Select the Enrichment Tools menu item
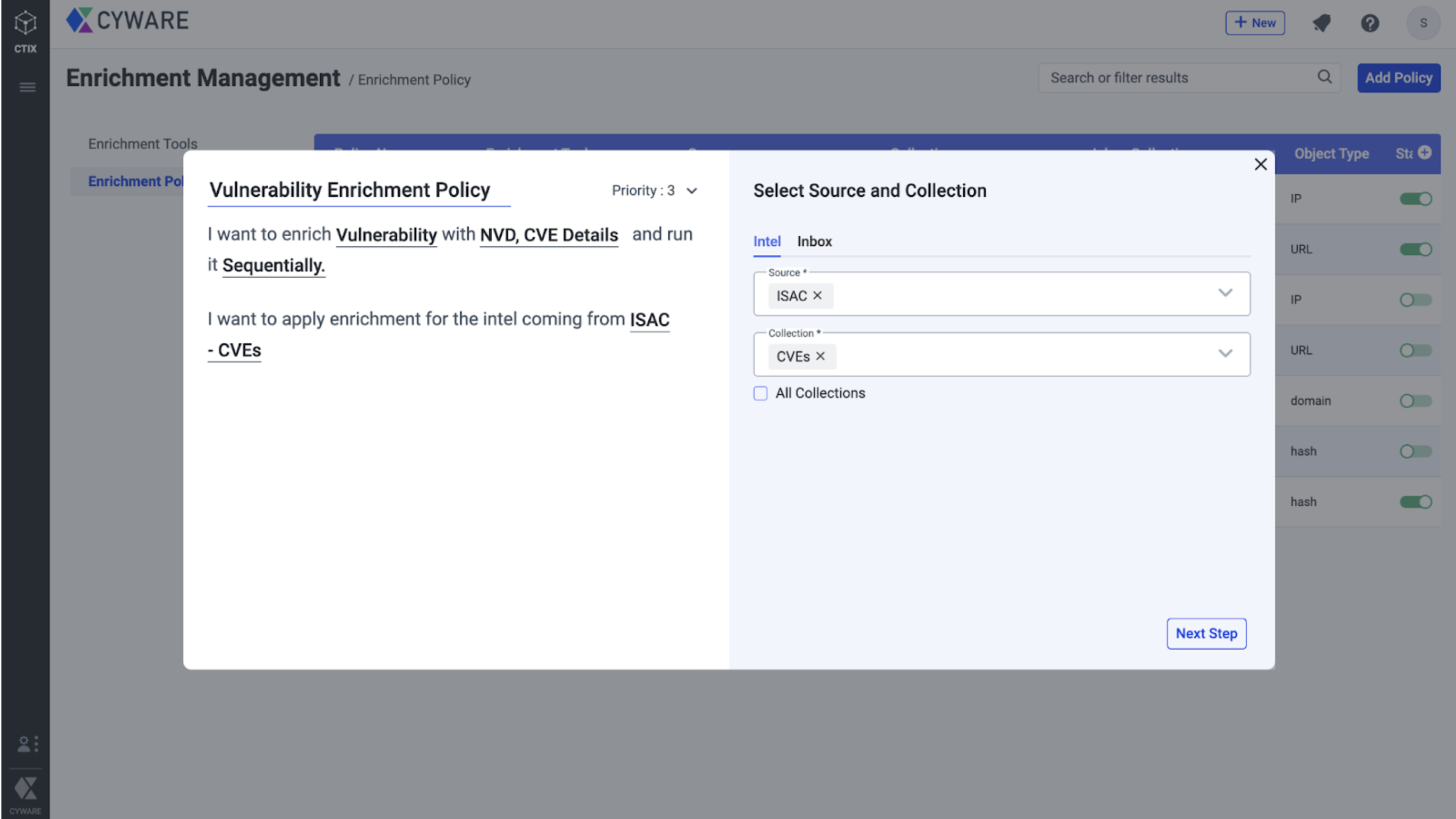 (142, 144)
